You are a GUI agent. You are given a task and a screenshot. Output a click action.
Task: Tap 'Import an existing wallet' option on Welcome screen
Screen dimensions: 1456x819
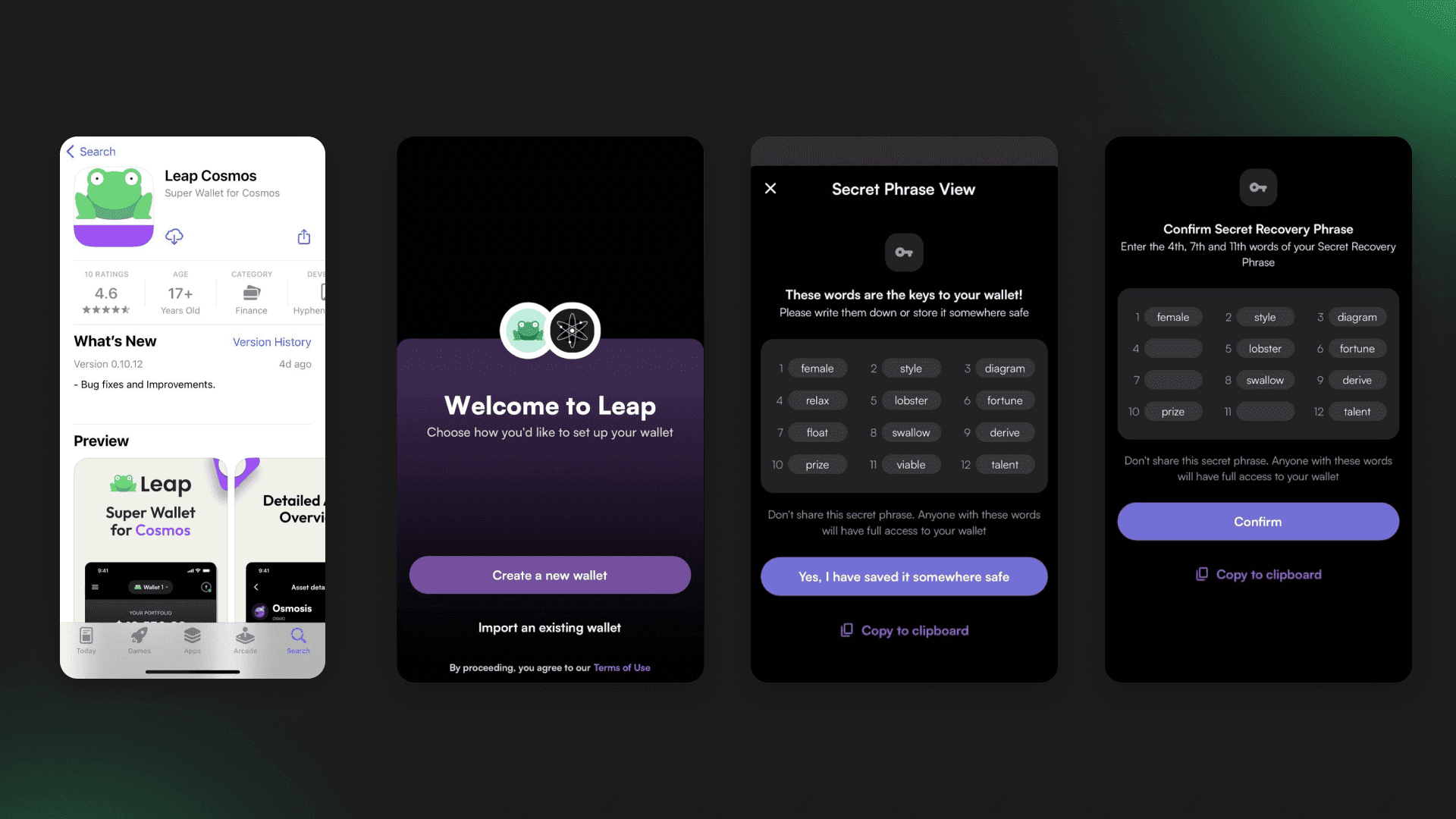(549, 626)
